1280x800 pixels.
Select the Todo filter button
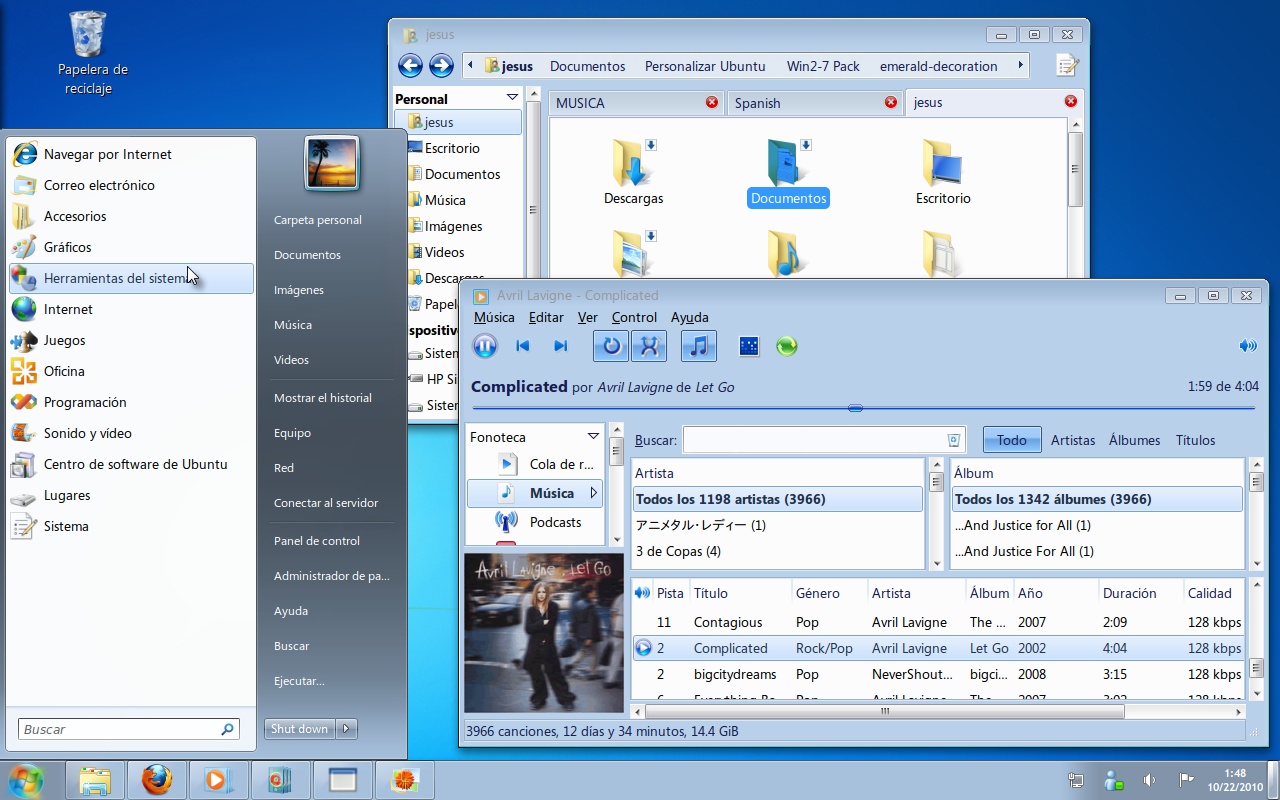[x=1012, y=440]
